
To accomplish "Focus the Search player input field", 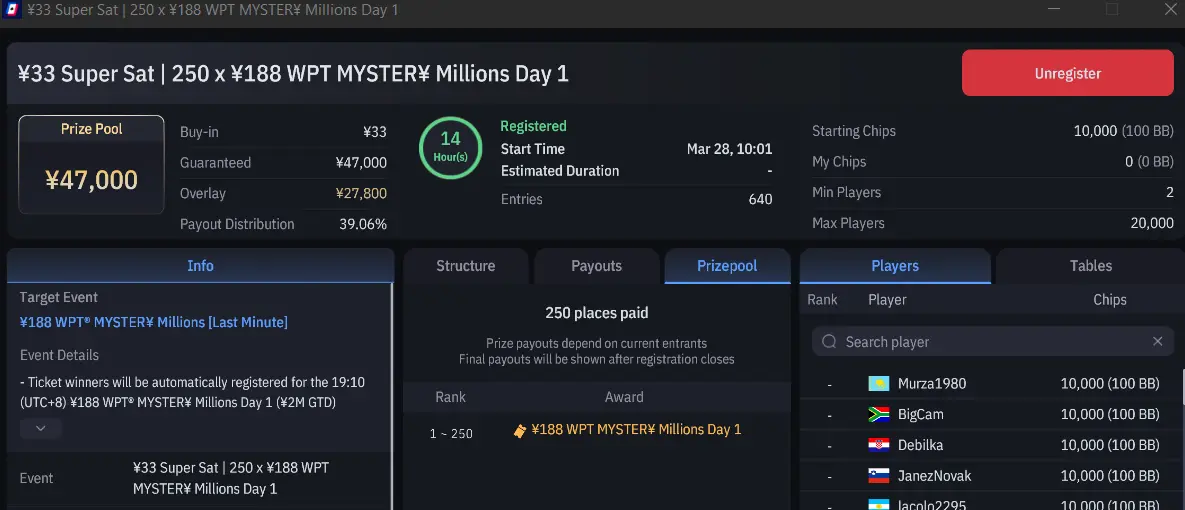I will coord(990,342).
